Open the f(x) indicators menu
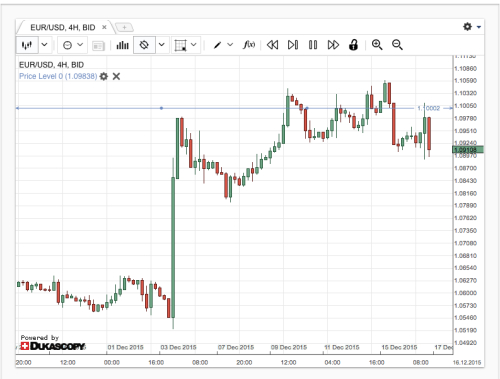This screenshot has width=500, height=379. pyautogui.click(x=249, y=44)
